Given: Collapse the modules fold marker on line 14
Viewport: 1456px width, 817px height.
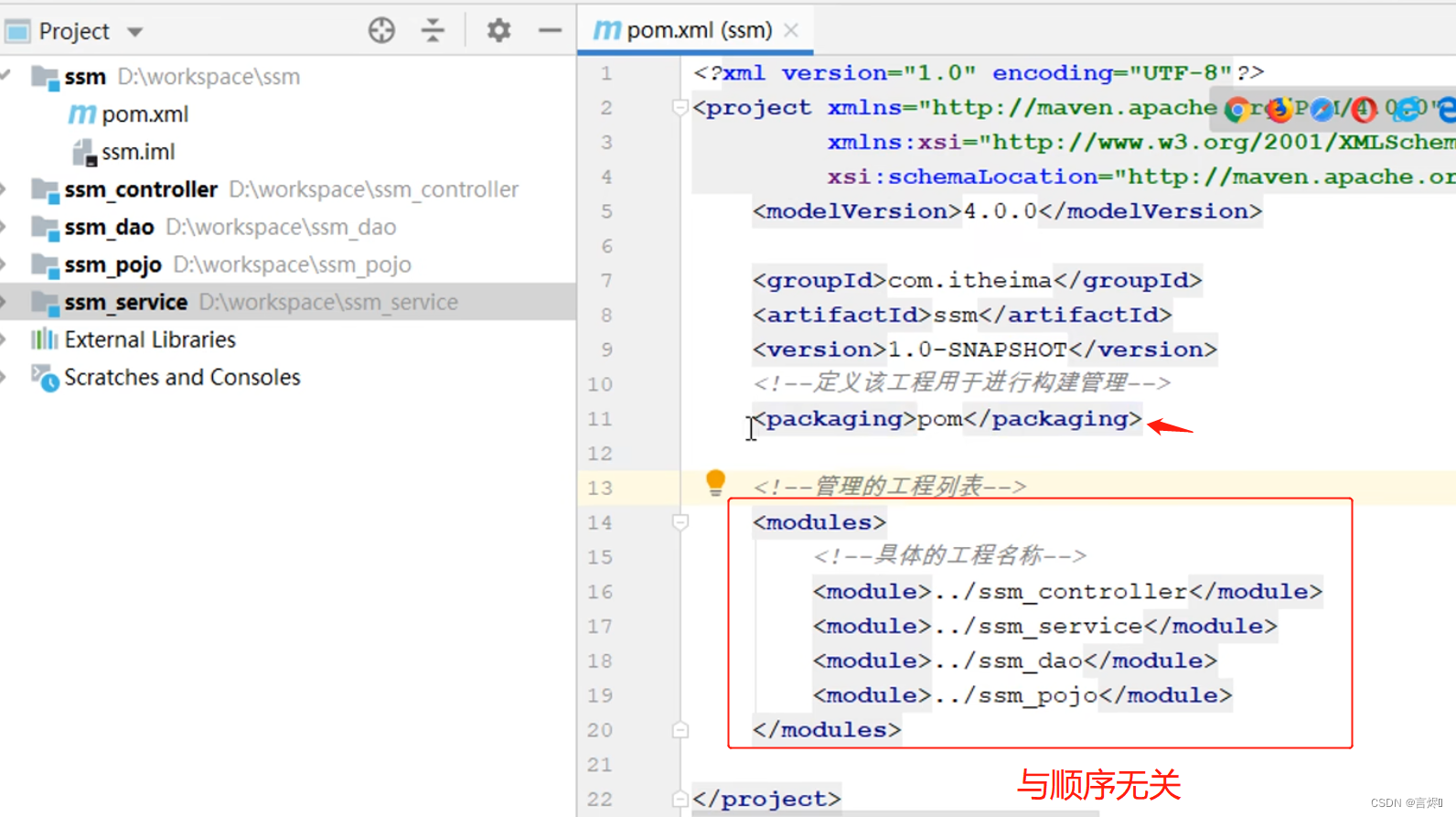Looking at the screenshot, I should coord(680,522).
